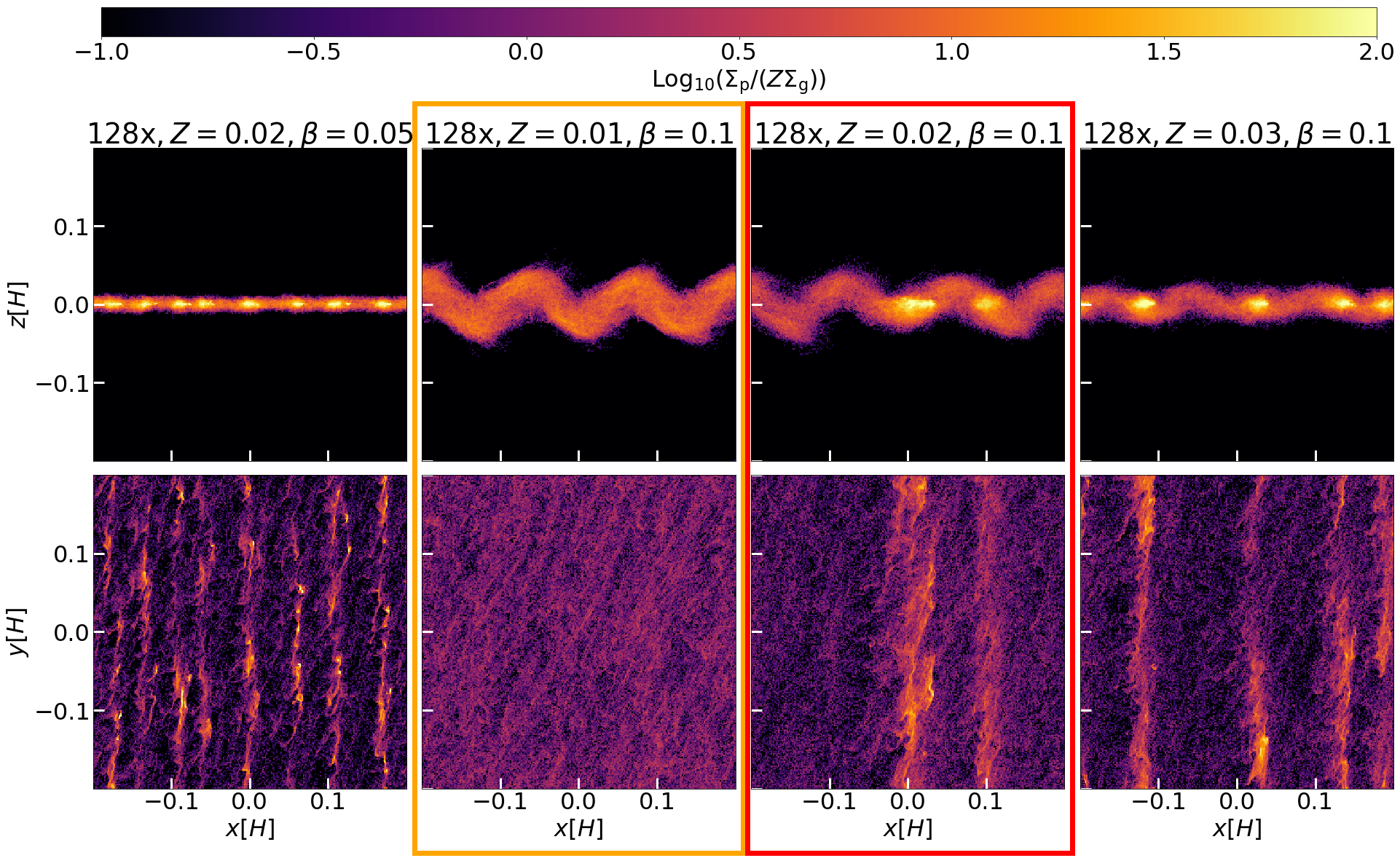Select the panel title Z=0.01, β=0.1
This screenshot has width=1400, height=858.
point(579,133)
